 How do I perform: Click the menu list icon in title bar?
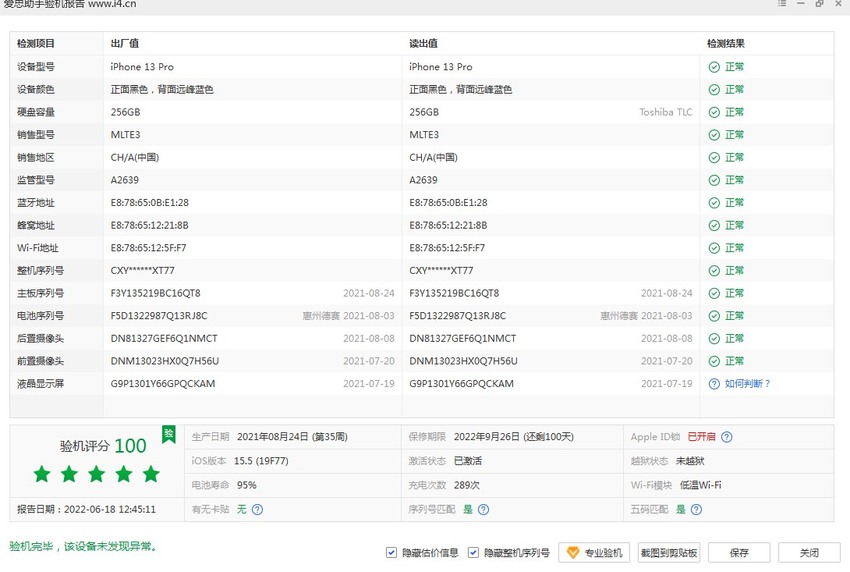[782, 3]
